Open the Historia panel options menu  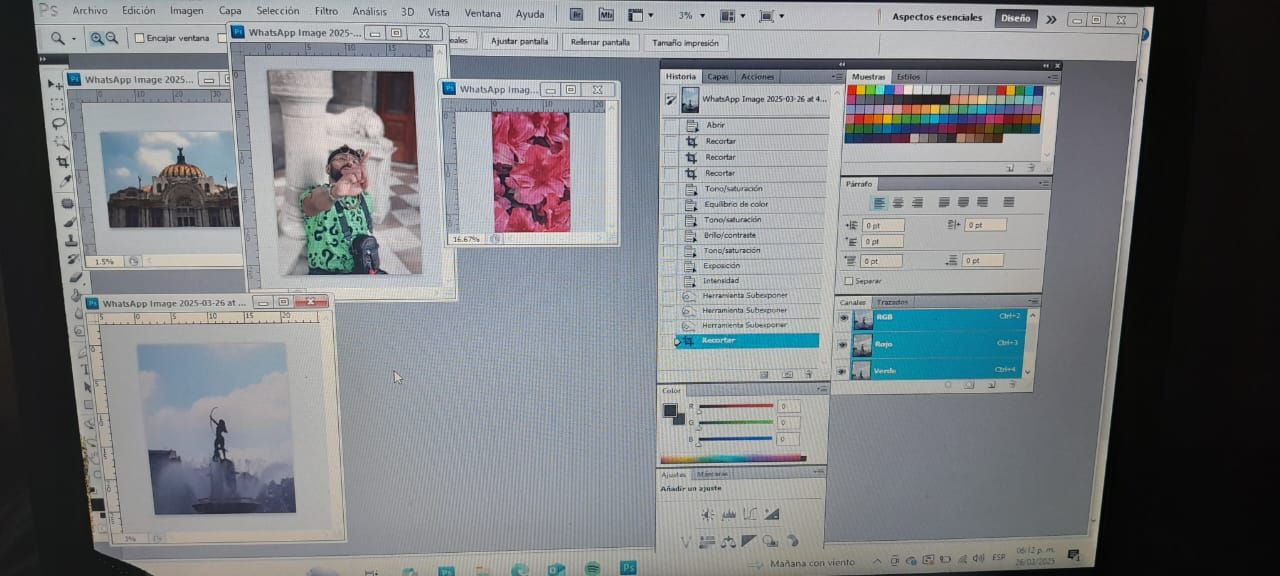[x=836, y=77]
